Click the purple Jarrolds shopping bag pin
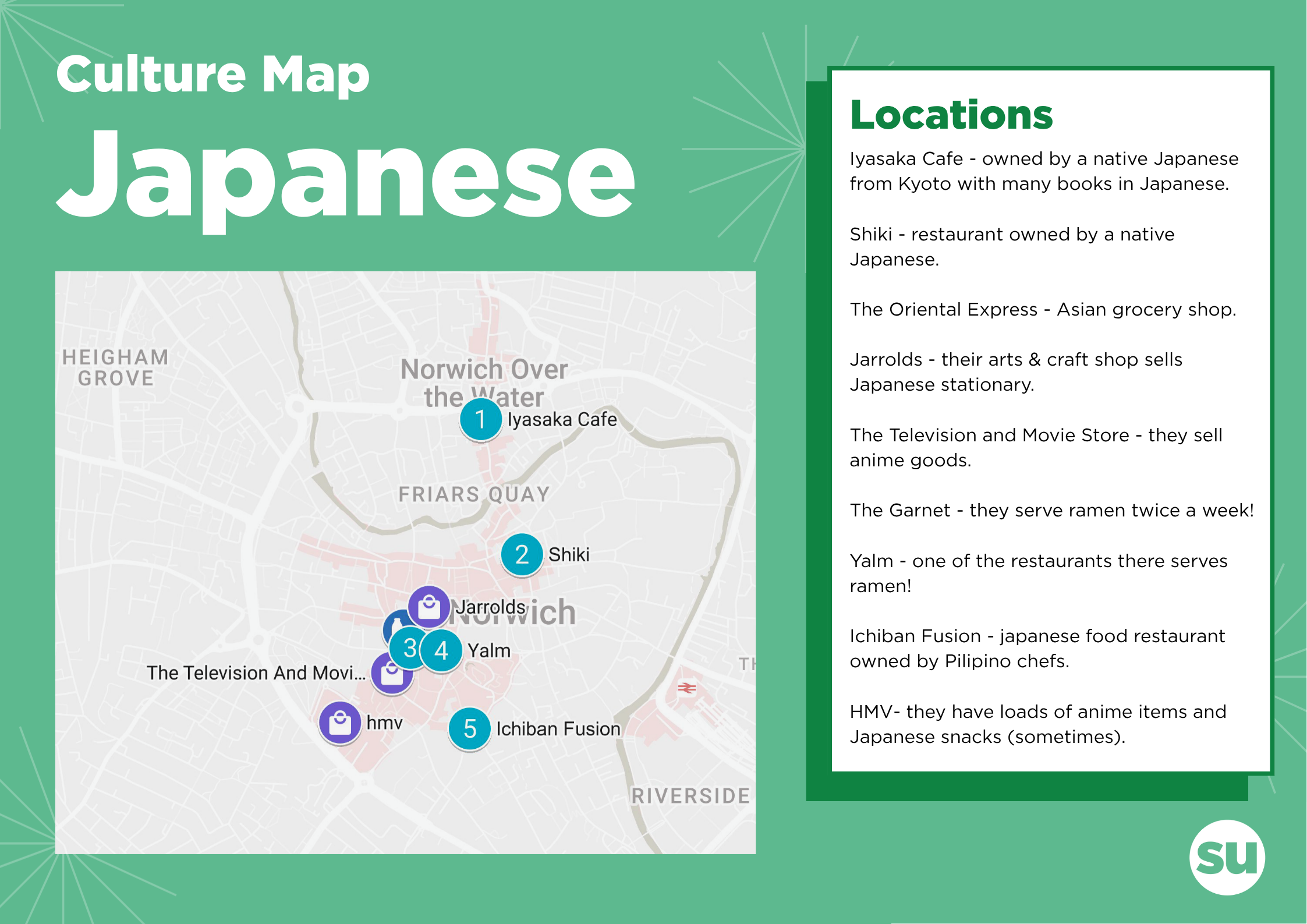 tap(429, 607)
